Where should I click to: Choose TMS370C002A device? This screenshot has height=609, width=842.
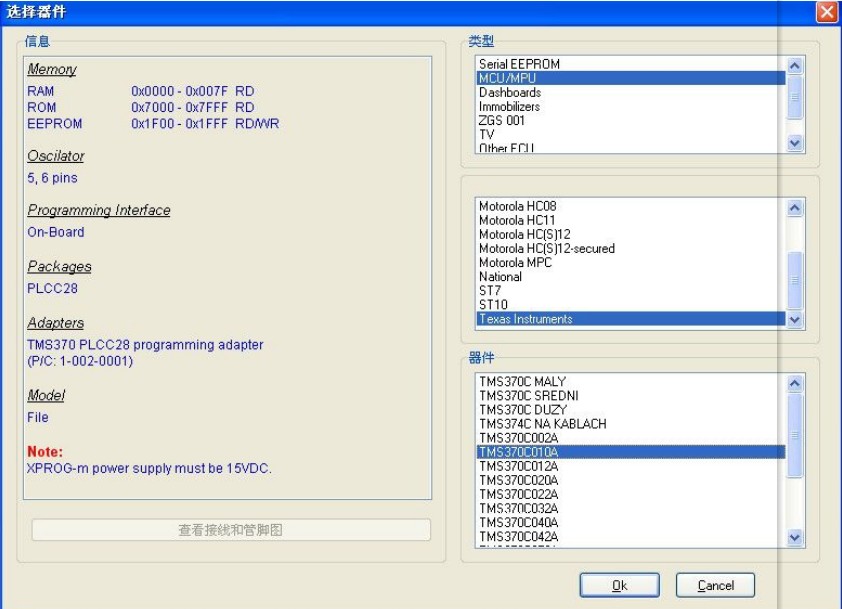[630, 438]
